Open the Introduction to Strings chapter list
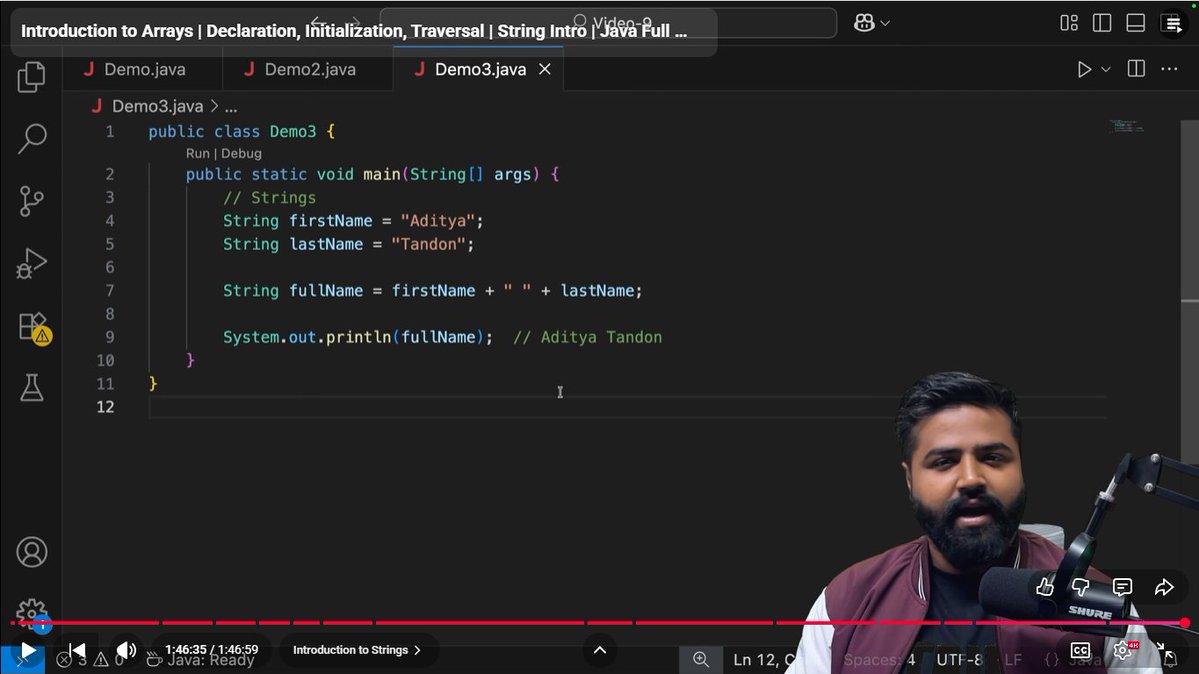Screen dimensions: 1199x674 tap(356, 650)
